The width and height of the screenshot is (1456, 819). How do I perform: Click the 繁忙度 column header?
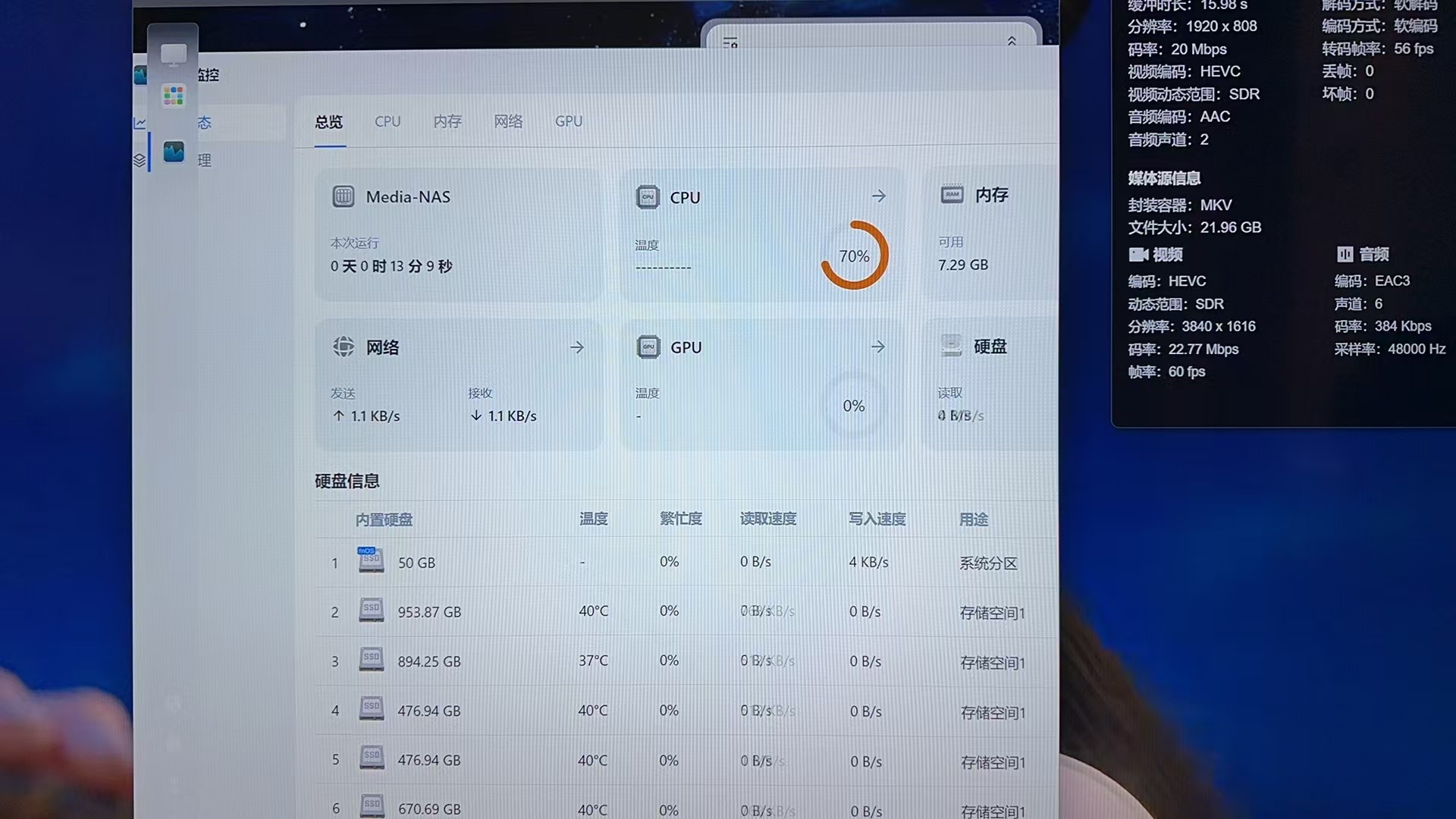[x=681, y=519]
